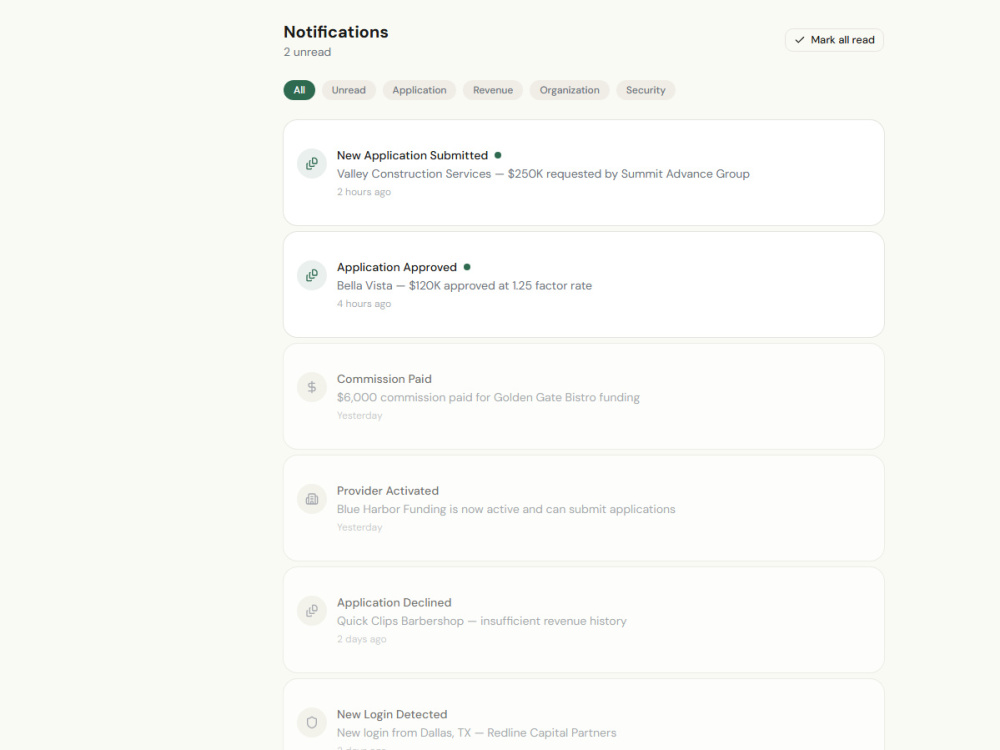Screen dimensions: 1000x750
Task: Click the shield icon on New Login Detected
Action: (312, 723)
